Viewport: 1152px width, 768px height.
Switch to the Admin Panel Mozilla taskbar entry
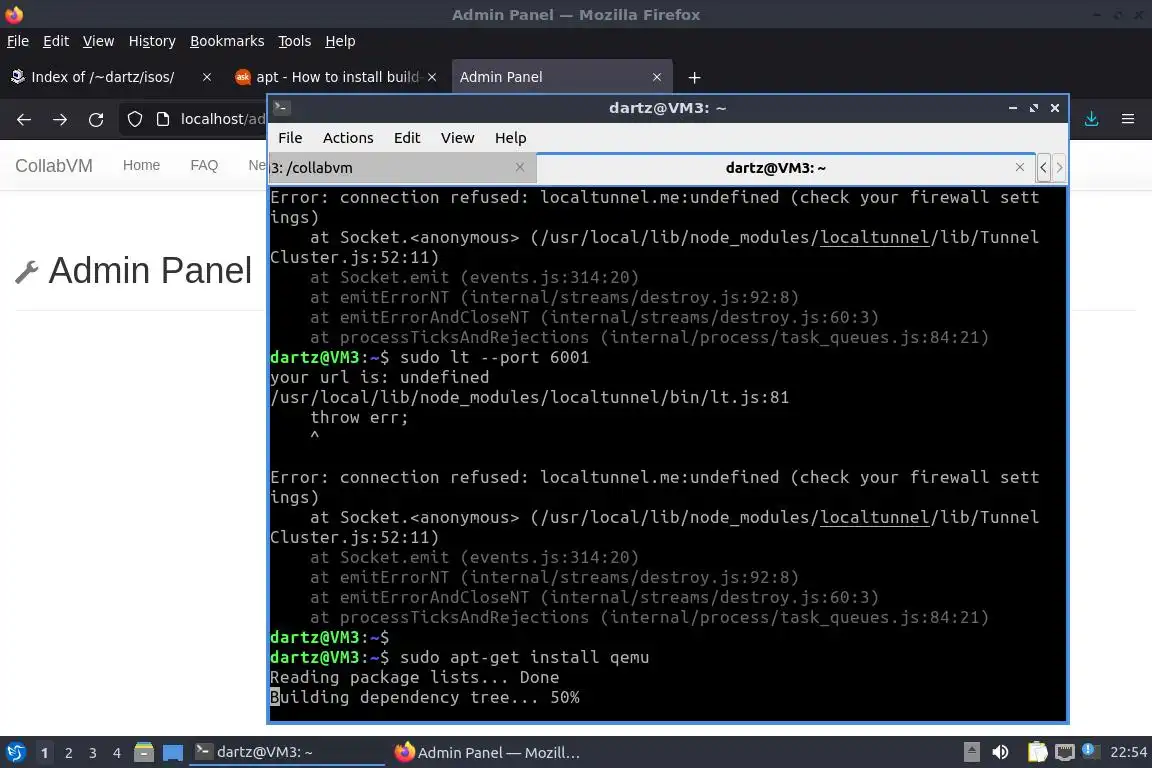(486, 752)
